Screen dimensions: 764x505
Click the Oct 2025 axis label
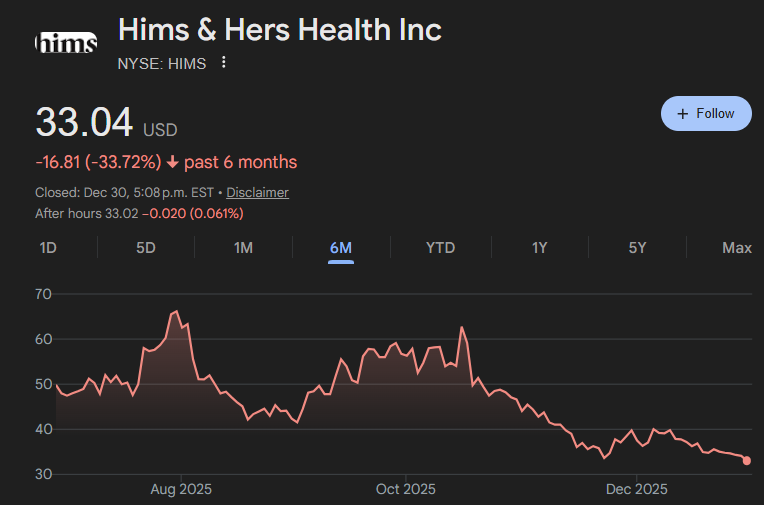coord(405,489)
